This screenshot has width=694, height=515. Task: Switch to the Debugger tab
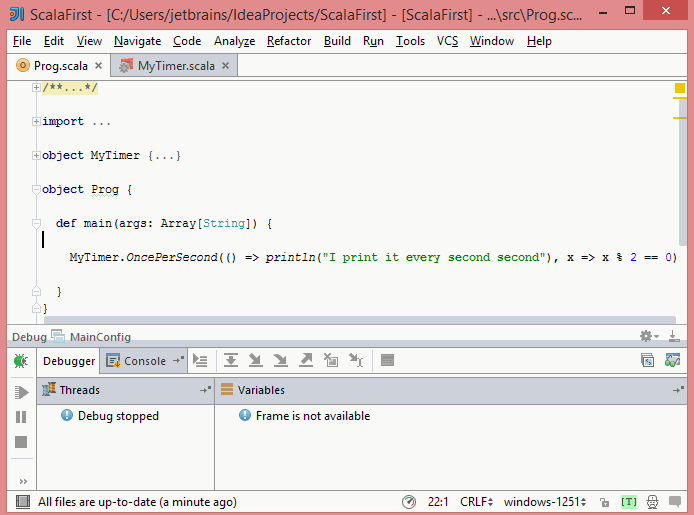69,361
